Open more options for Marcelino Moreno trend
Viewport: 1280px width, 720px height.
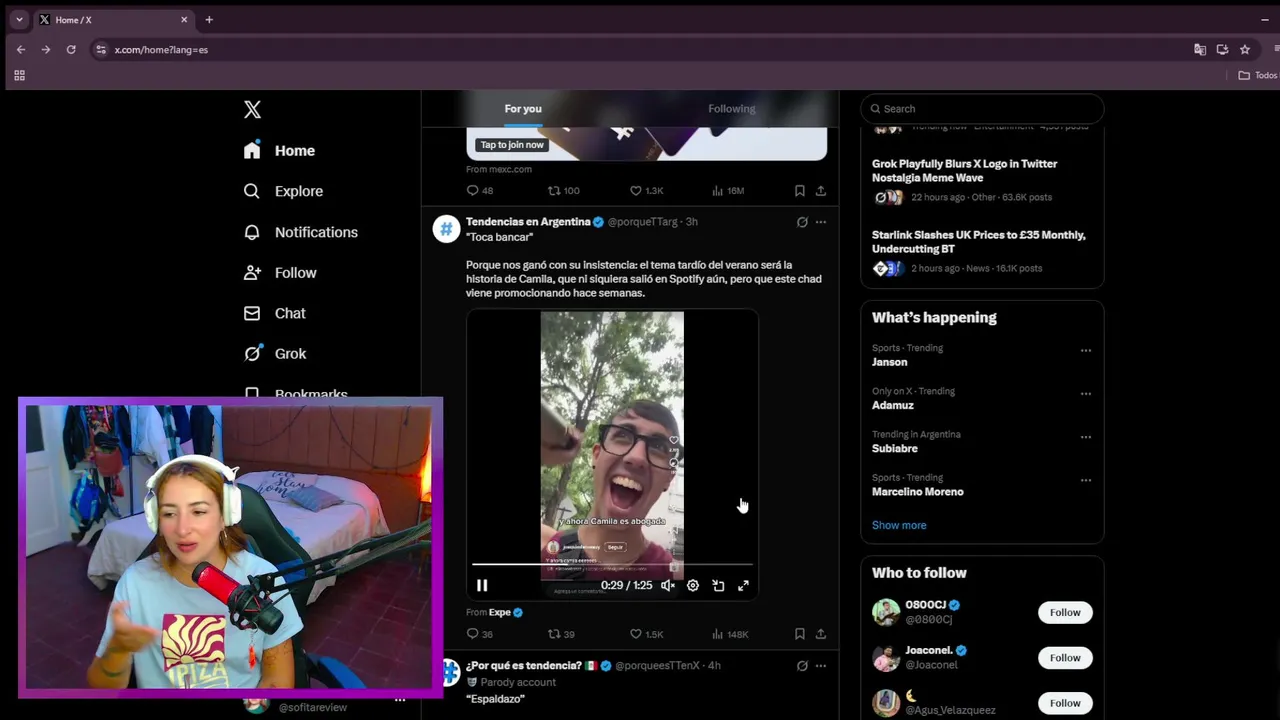click(1085, 480)
